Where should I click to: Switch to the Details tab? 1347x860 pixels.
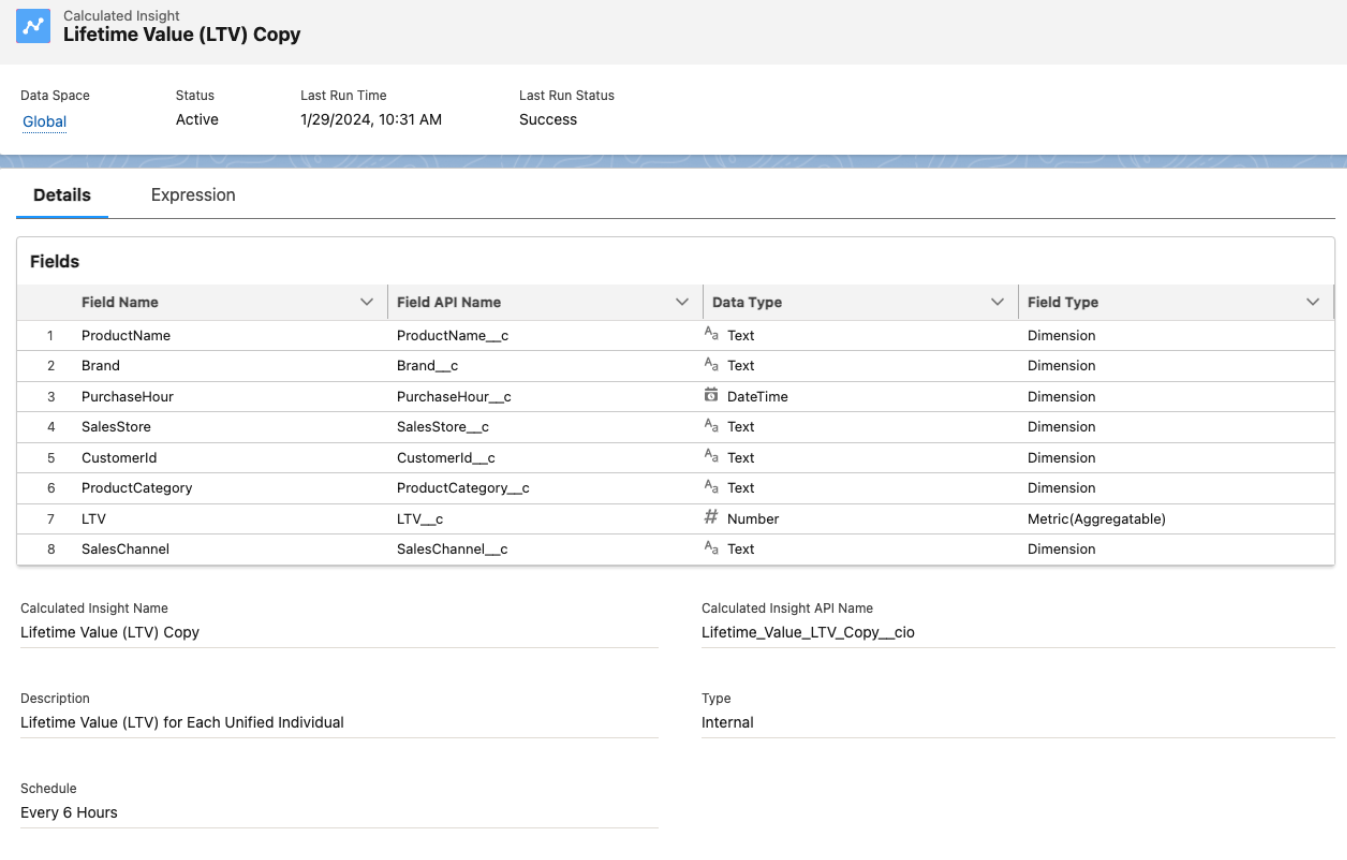tap(62, 195)
